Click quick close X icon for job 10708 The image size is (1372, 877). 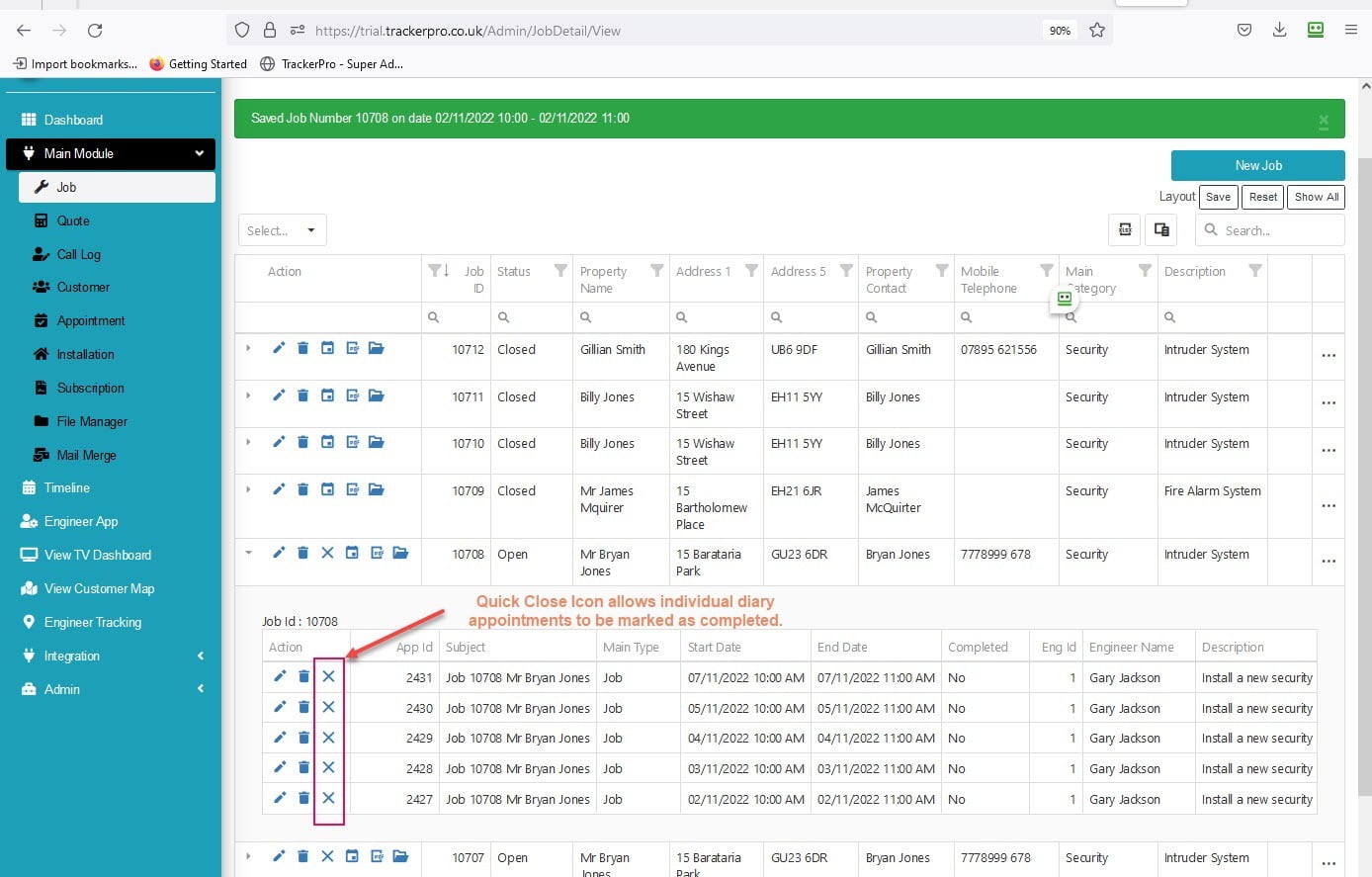pos(327,553)
